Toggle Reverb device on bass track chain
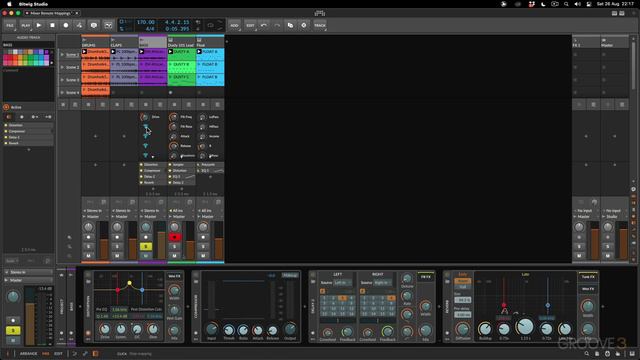Image resolution: width=640 pixels, height=360 pixels. coord(141,182)
